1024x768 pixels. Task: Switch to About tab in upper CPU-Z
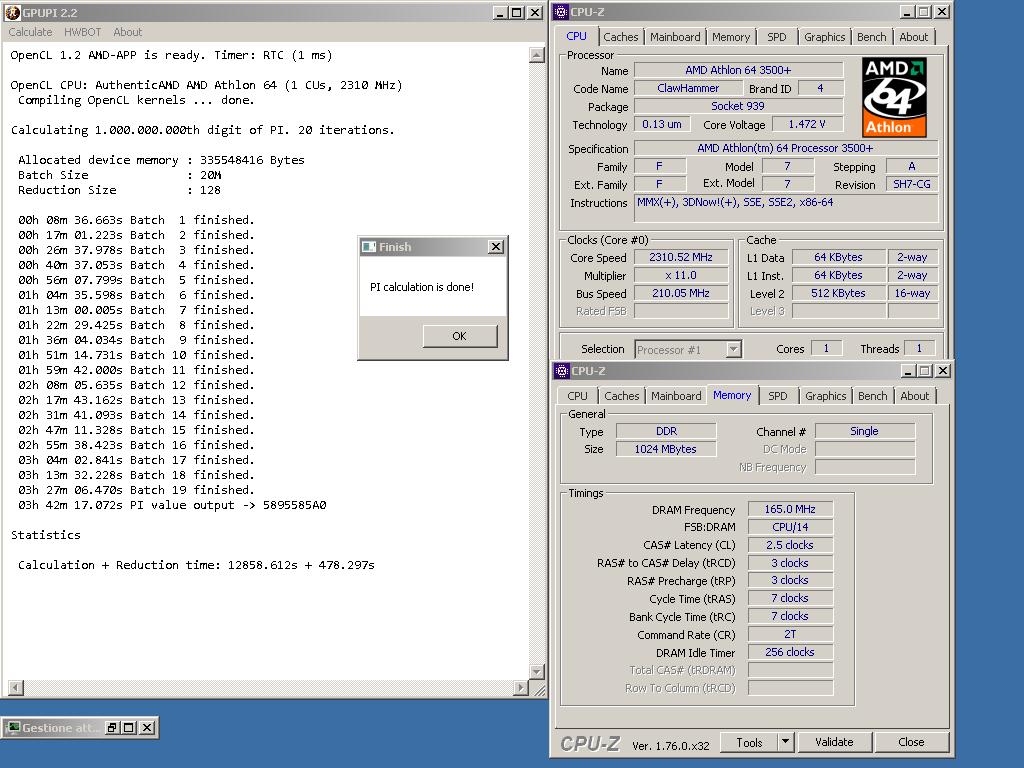[914, 37]
